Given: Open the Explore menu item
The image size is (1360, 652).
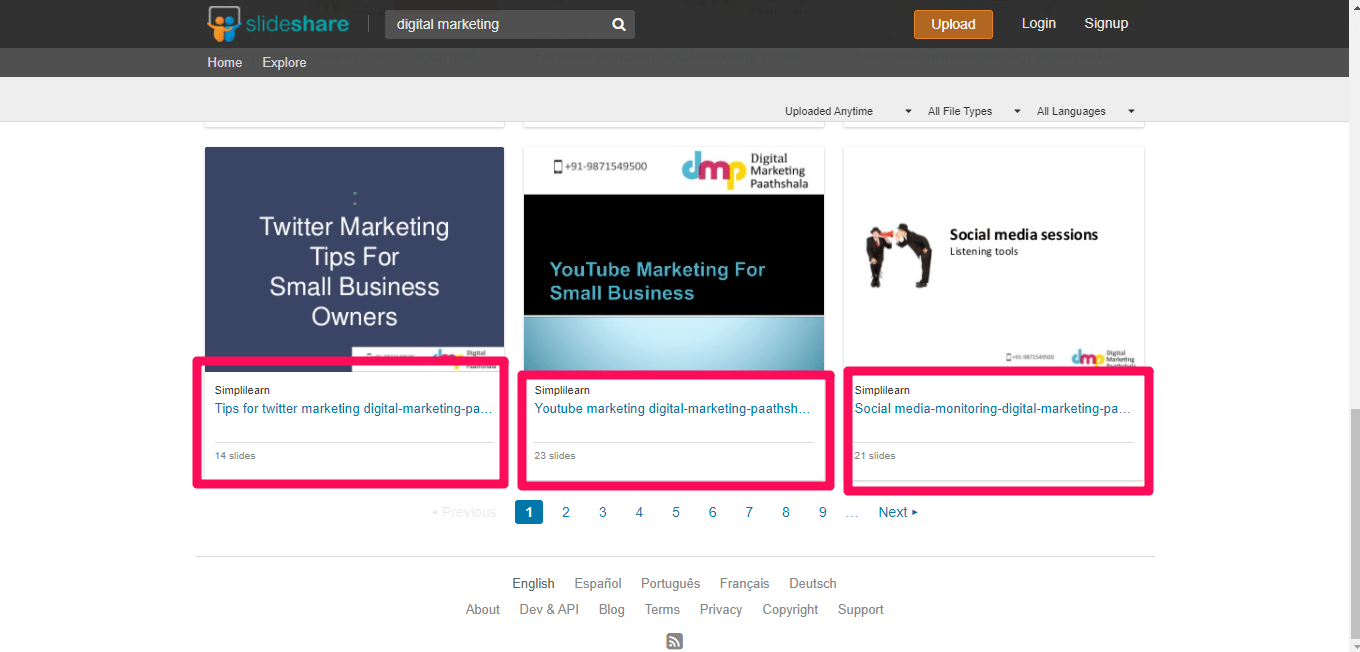Looking at the screenshot, I should click(x=284, y=62).
